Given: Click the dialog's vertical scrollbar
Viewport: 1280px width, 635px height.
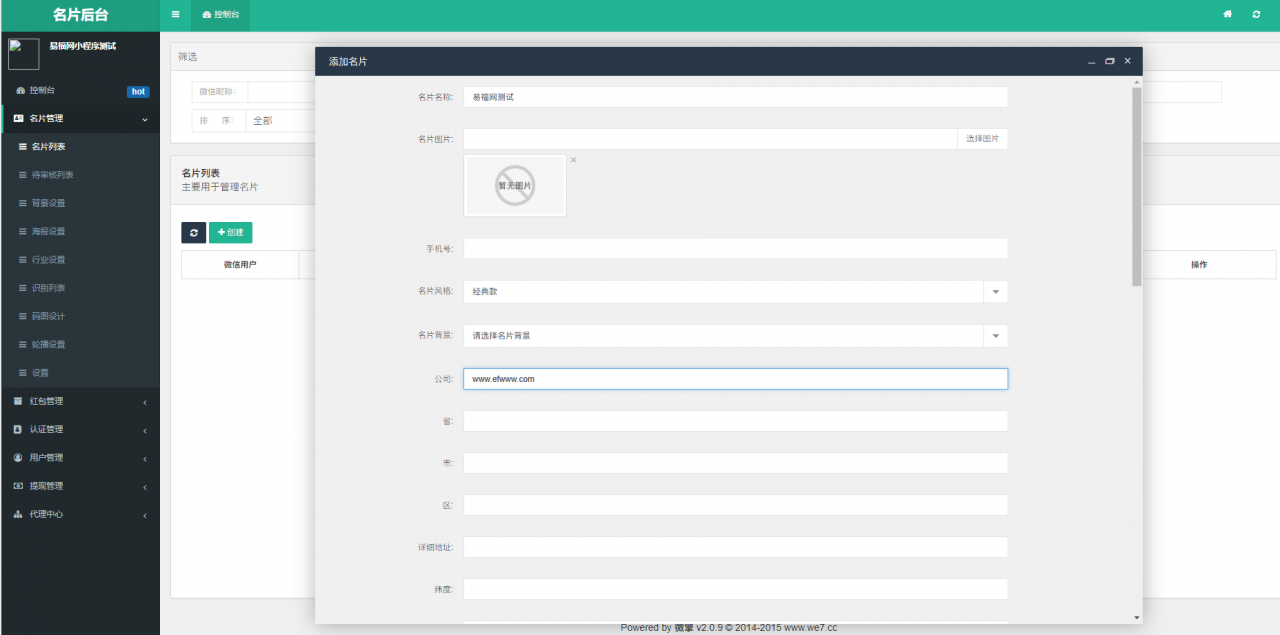Looking at the screenshot, I should pyautogui.click(x=1136, y=187).
